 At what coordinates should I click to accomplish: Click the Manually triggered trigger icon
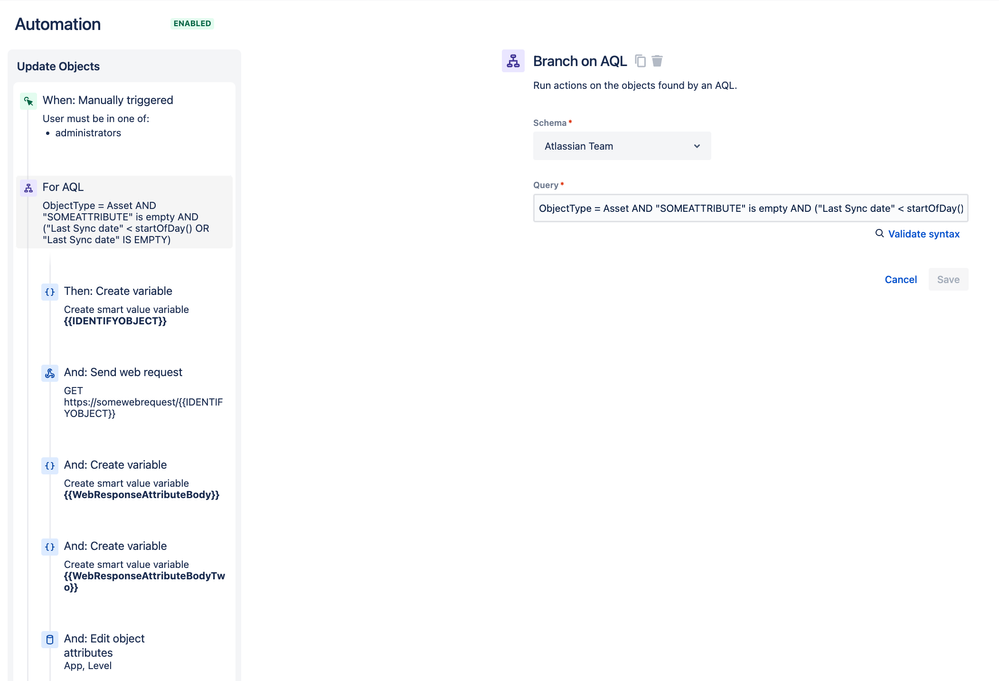click(x=27, y=100)
